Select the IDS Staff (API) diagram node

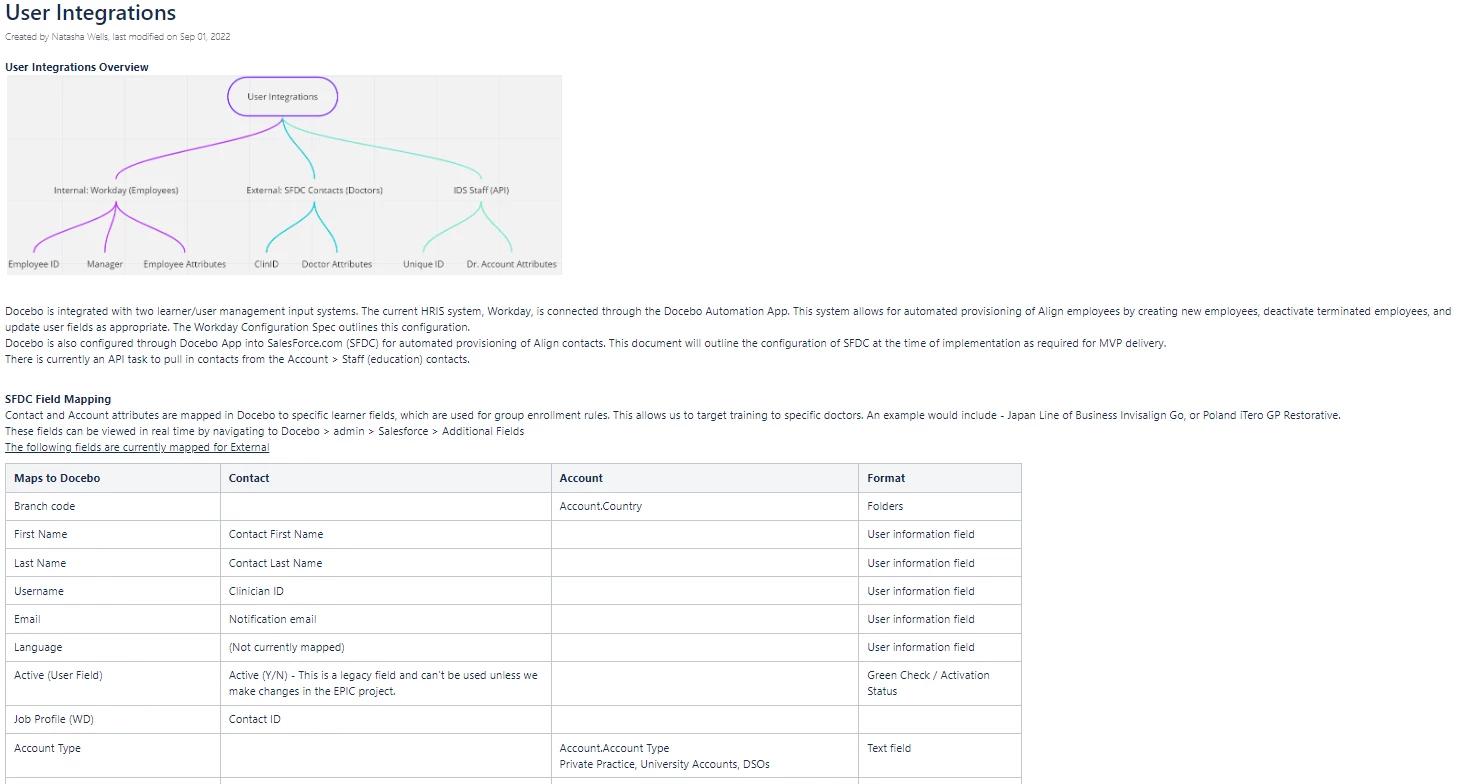pos(481,190)
